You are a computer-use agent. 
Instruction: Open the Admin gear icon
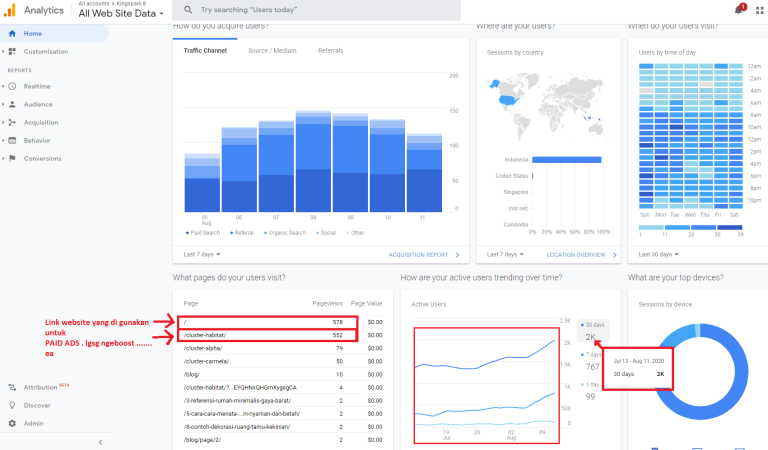point(12,423)
